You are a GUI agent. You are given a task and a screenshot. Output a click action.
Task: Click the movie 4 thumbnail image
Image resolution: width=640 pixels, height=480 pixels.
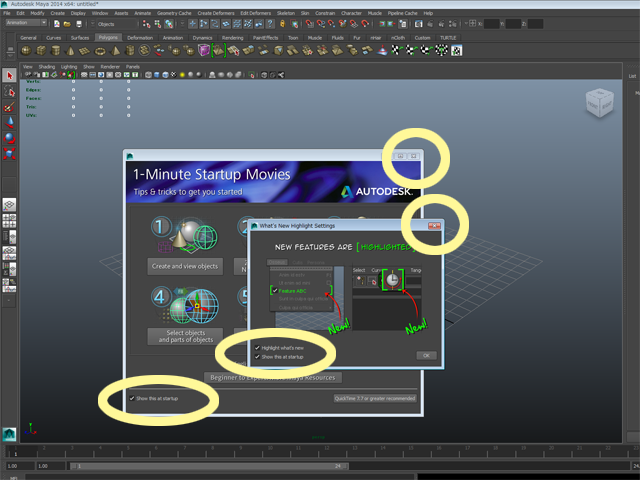pyautogui.click(x=185, y=305)
